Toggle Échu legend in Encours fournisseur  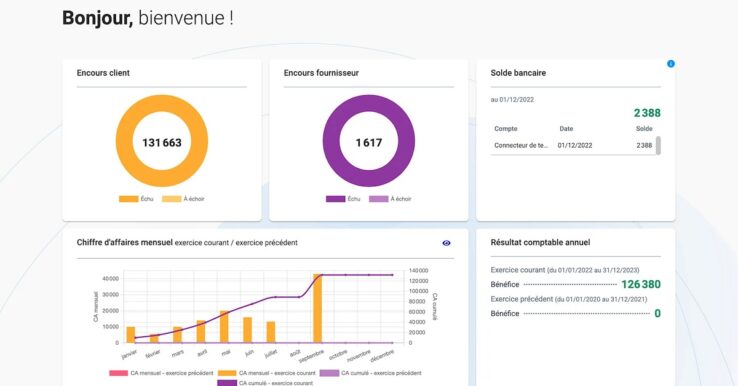tap(343, 199)
